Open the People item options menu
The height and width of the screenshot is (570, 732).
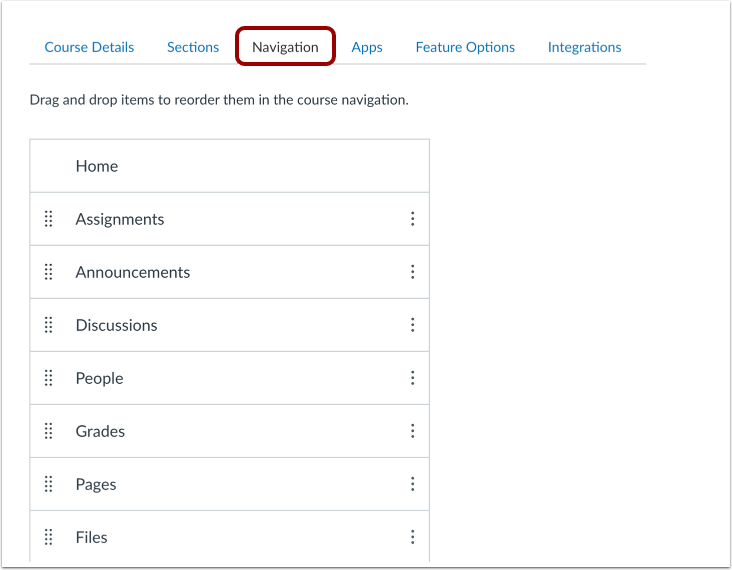(x=412, y=378)
